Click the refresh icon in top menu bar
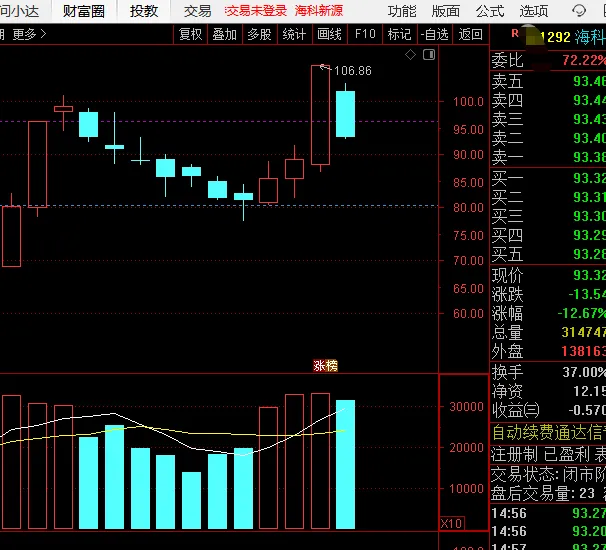 coord(579,11)
